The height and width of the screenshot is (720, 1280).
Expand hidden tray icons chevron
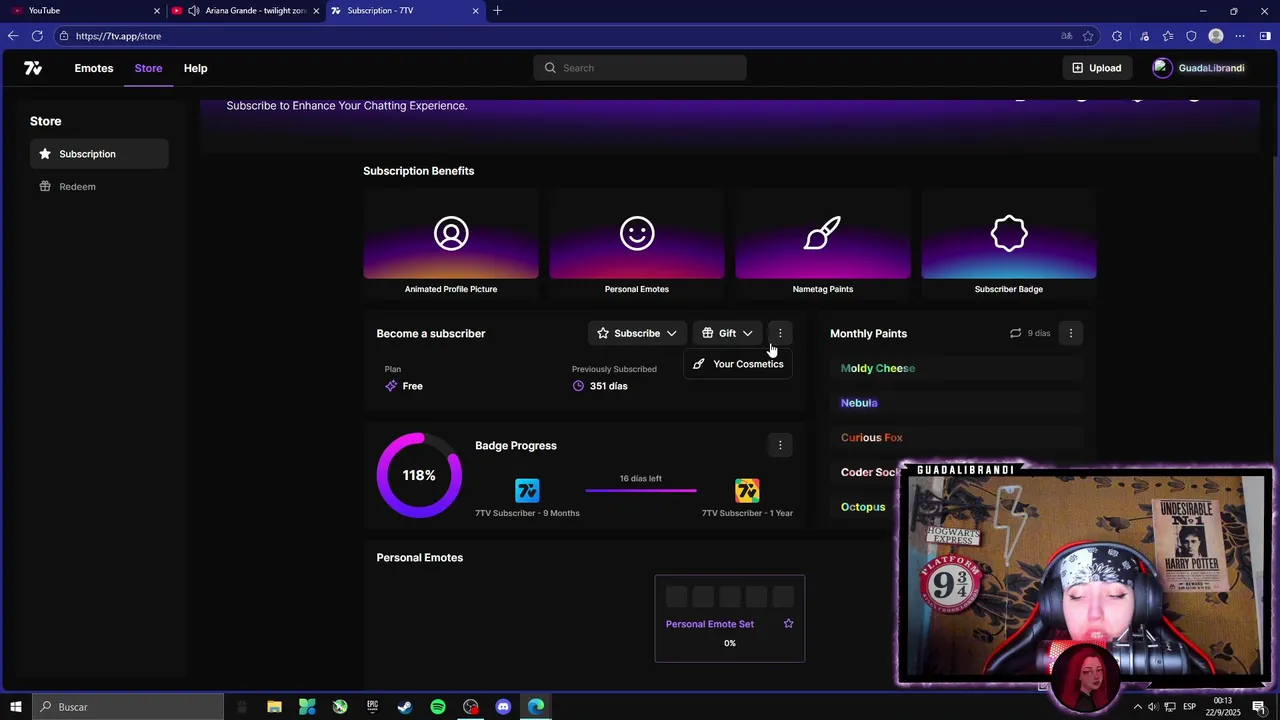coord(1137,707)
